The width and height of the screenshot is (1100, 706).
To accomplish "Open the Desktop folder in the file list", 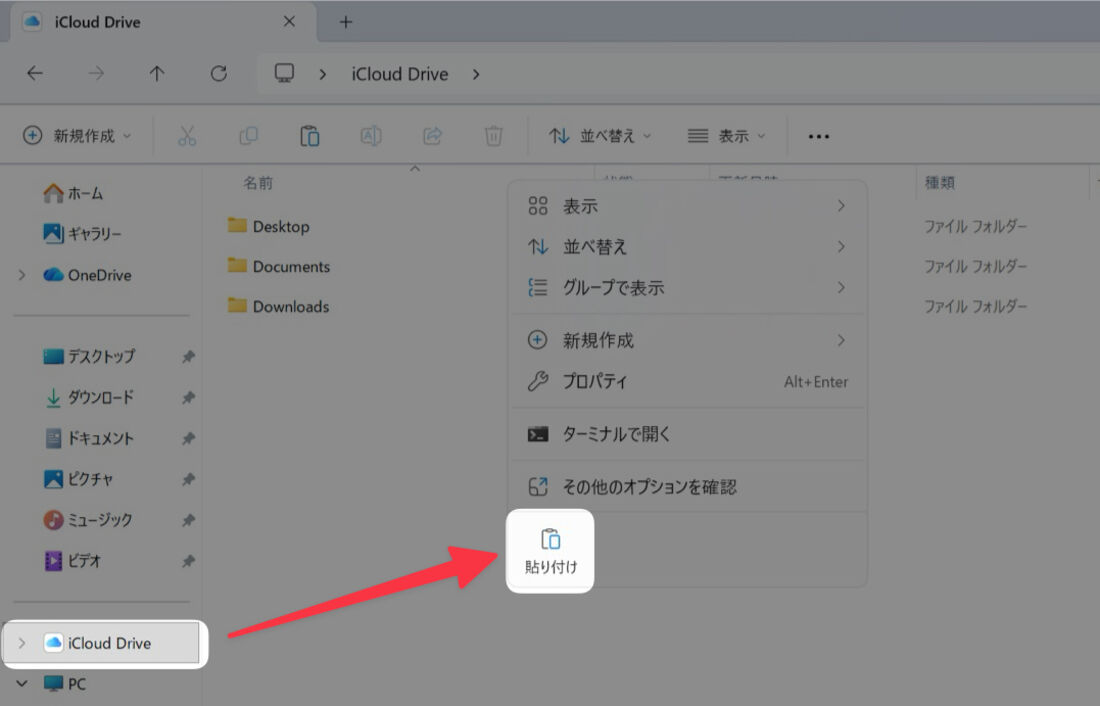I will coord(282,226).
